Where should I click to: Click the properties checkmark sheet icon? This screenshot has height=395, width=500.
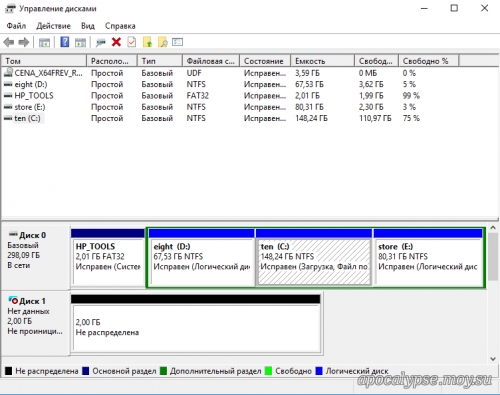pos(132,42)
